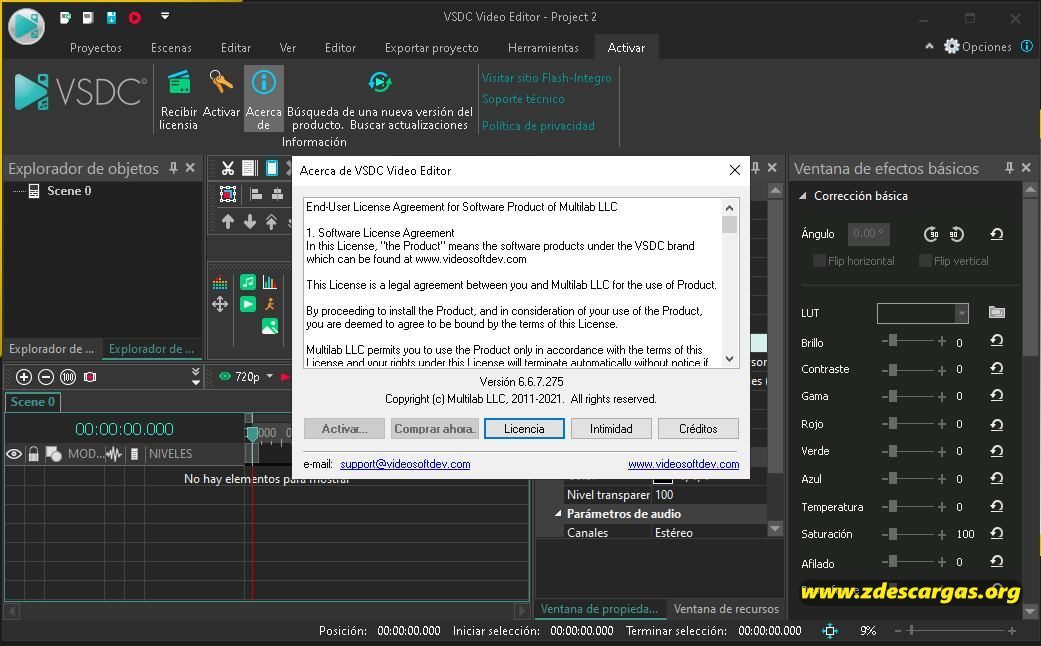Reset Brillo value with its reset arrow
This screenshot has width=1041, height=646.
[x=997, y=341]
